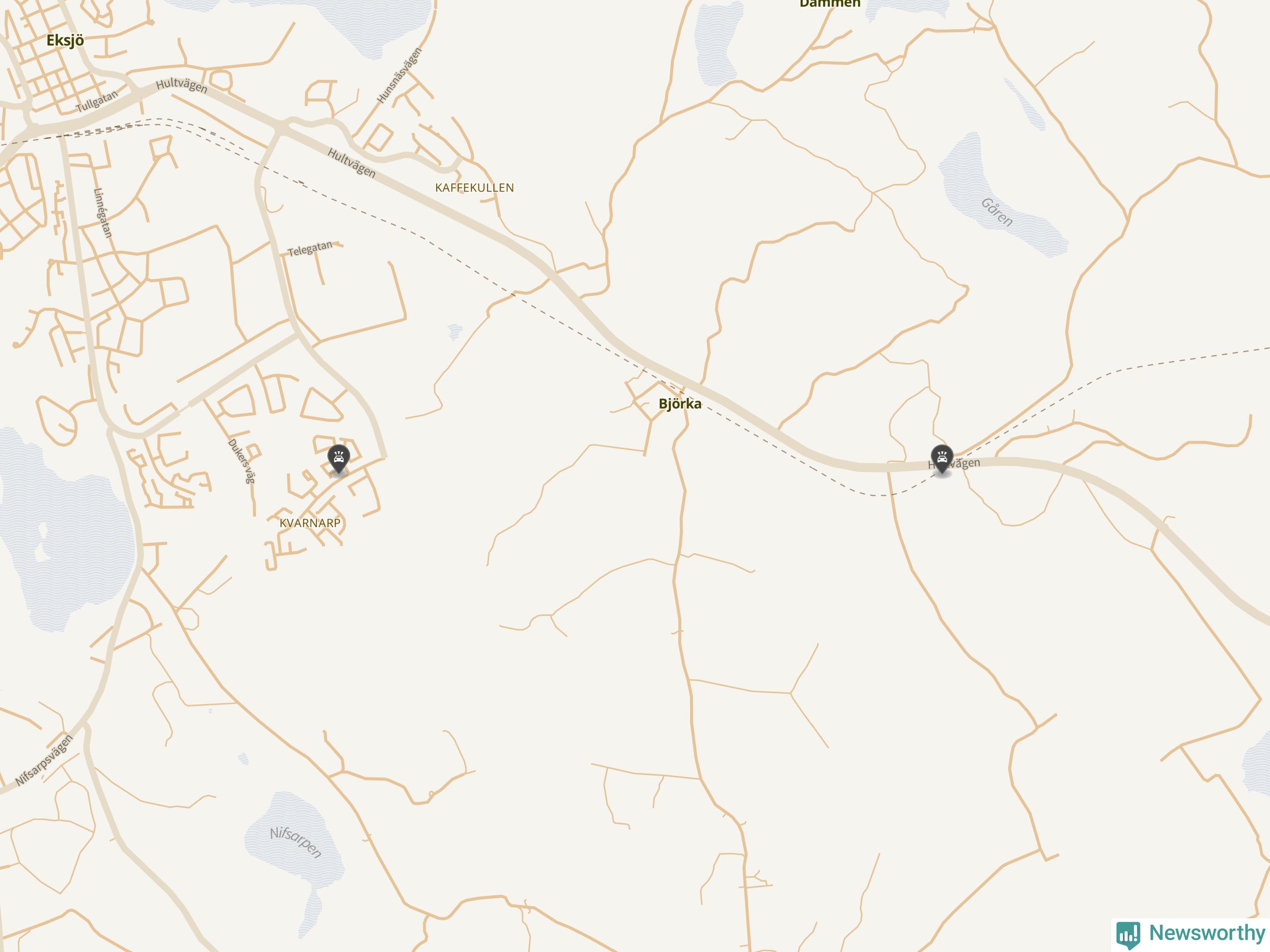Click the Dukers väg street label
The image size is (1270, 952).
242,461
